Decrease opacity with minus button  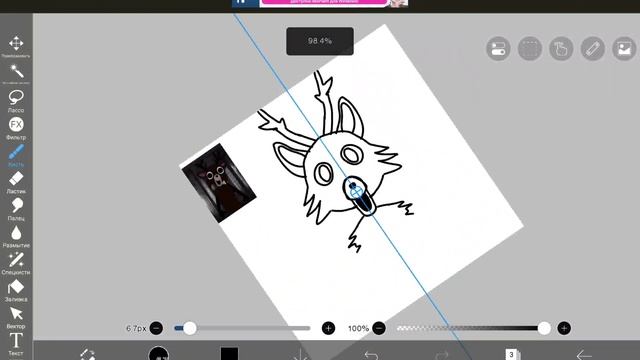(x=379, y=328)
